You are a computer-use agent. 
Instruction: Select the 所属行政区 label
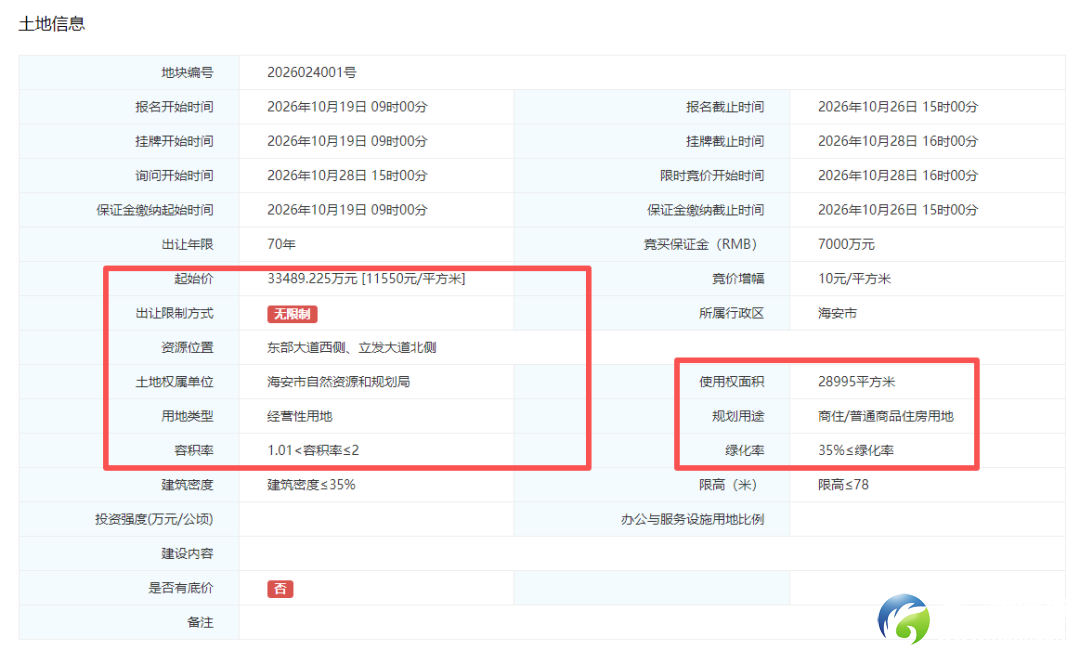[731, 313]
